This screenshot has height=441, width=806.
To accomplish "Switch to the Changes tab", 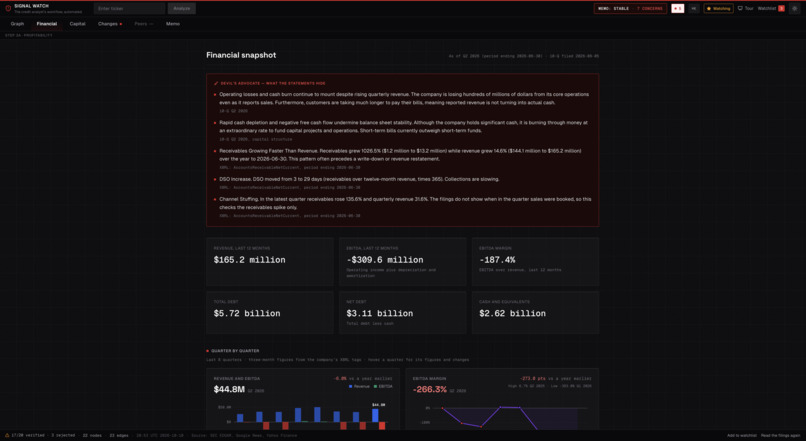I will coord(109,24).
